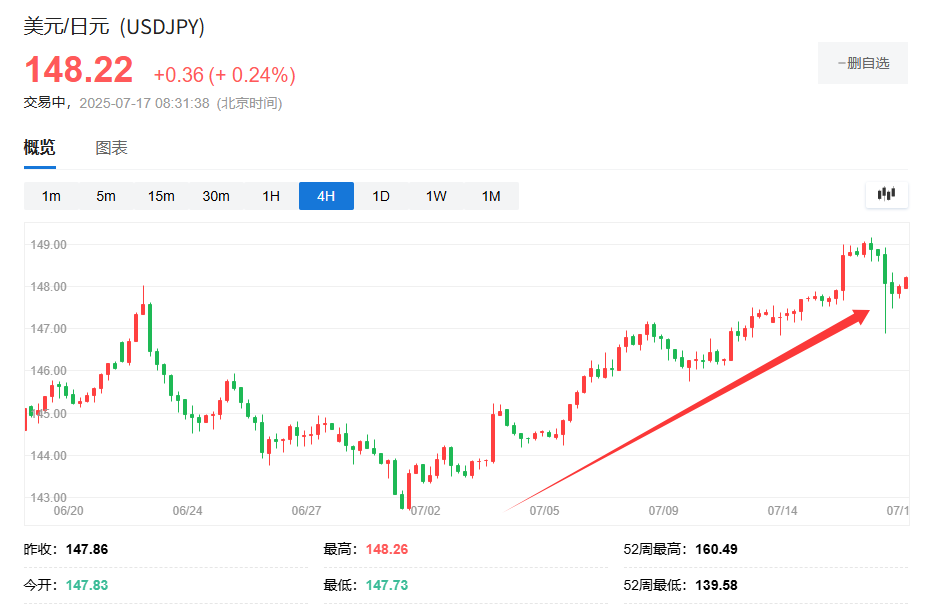This screenshot has height=614, width=932.
Task: Click the current price 148.22
Action: 77,70
